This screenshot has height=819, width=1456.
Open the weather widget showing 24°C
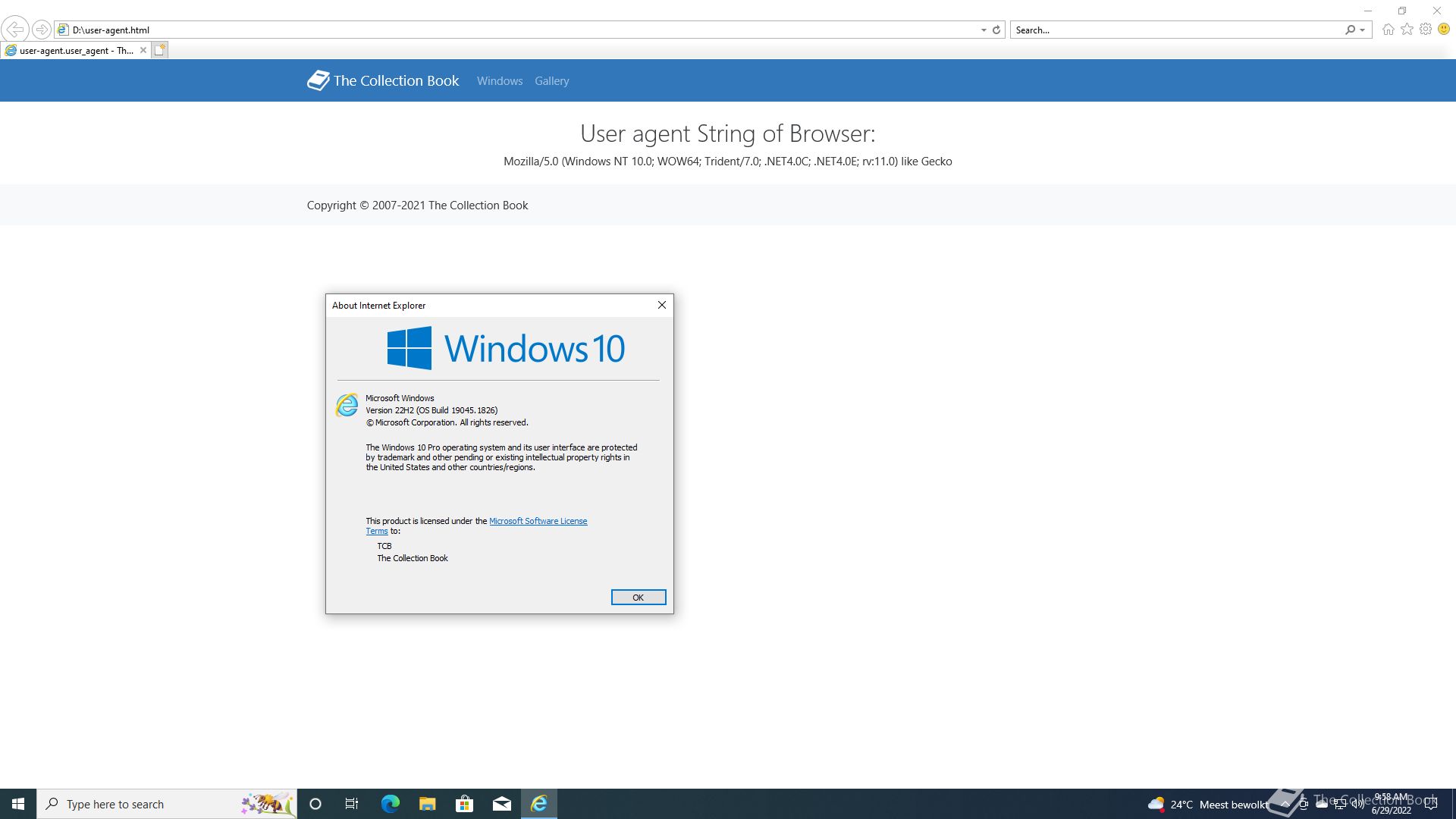coord(1207,804)
